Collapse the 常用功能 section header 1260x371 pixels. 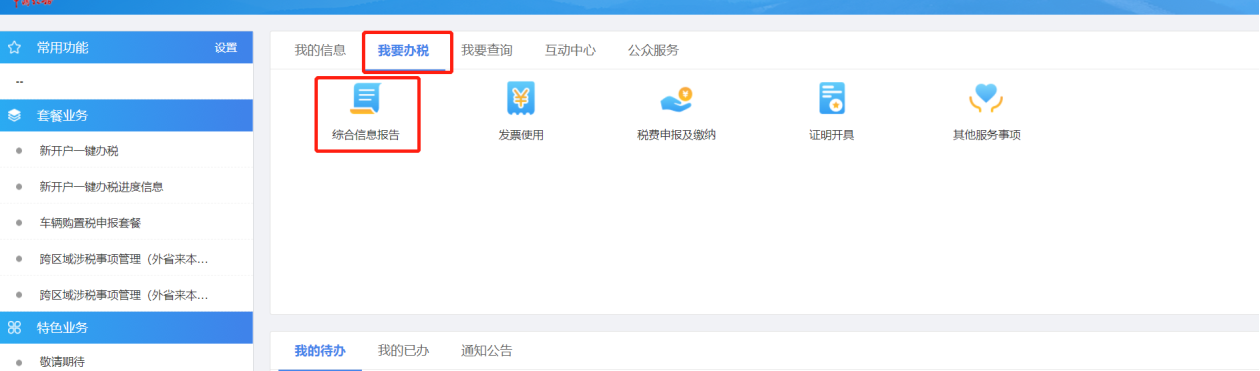point(126,48)
